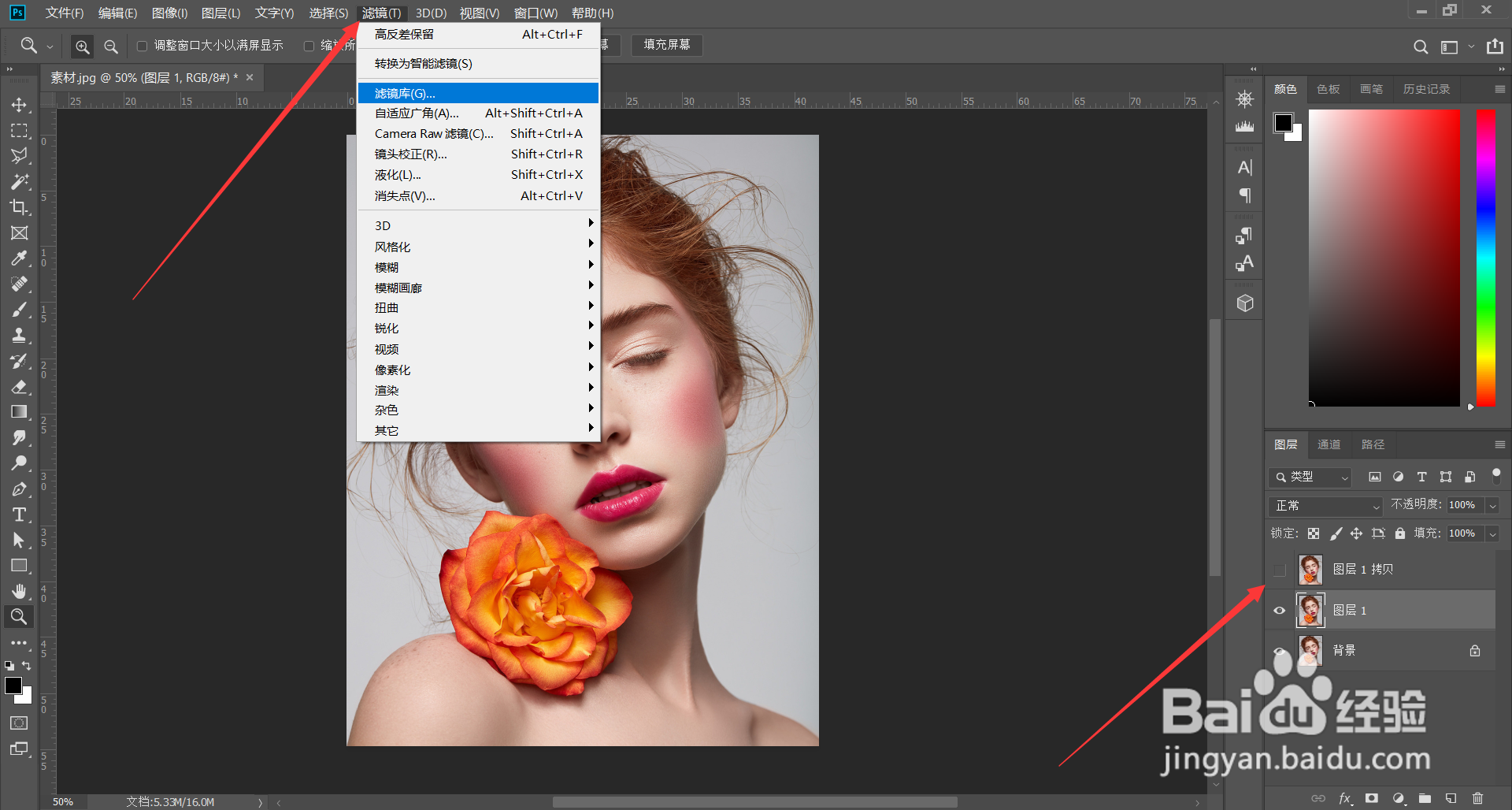1512x810 pixels.
Task: Open the 类型 layer filter dropdown
Action: coord(1310,477)
